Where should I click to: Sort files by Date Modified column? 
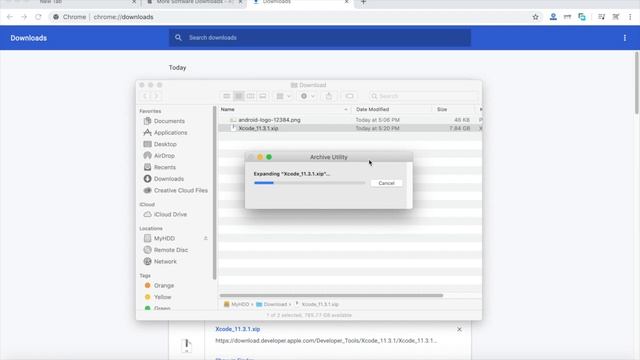click(393, 109)
